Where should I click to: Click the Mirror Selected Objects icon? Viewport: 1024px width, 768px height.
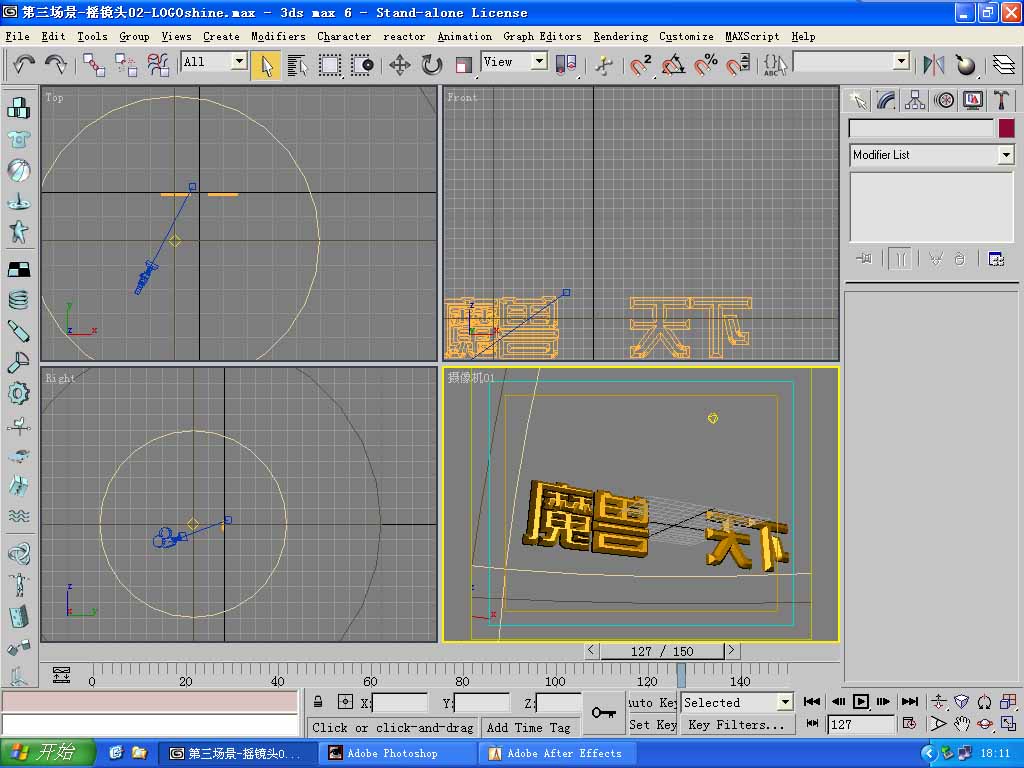click(933, 65)
